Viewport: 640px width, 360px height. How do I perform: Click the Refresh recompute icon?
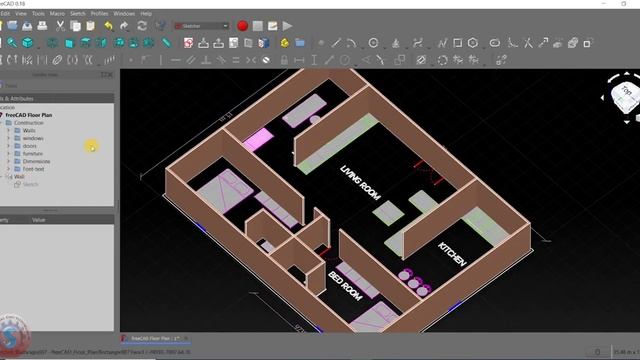point(142,26)
